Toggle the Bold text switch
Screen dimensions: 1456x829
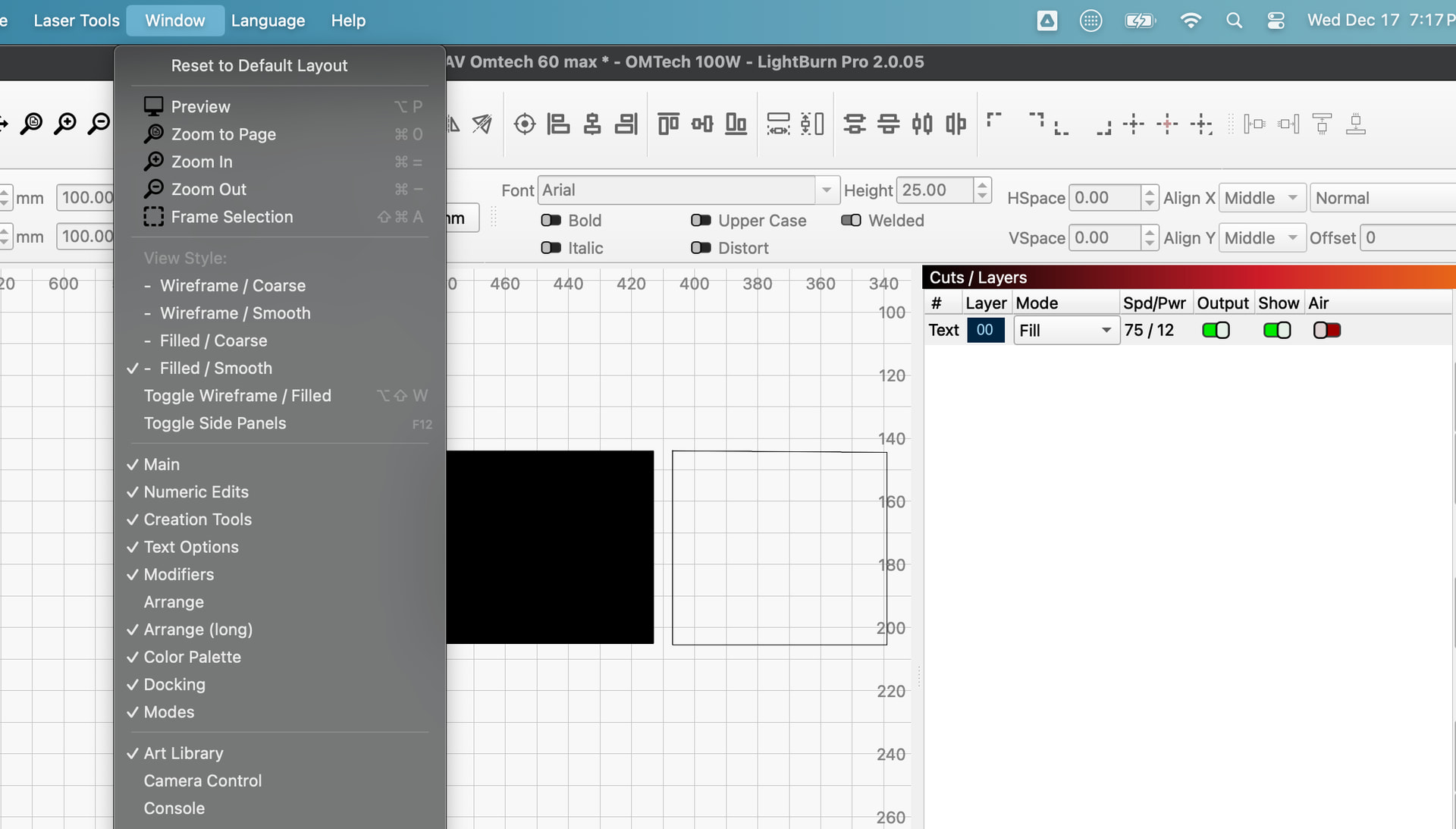click(551, 221)
